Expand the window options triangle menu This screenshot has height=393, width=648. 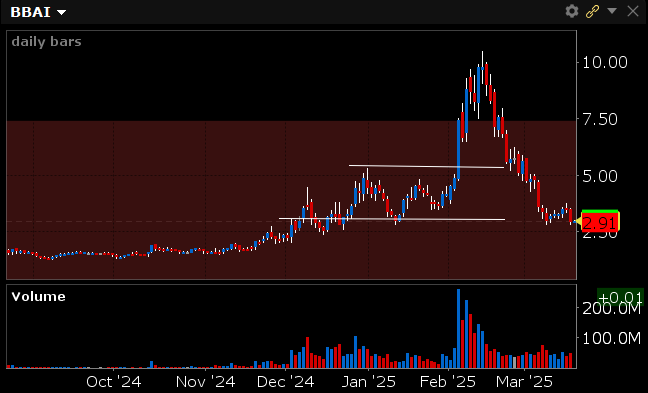[x=612, y=10]
